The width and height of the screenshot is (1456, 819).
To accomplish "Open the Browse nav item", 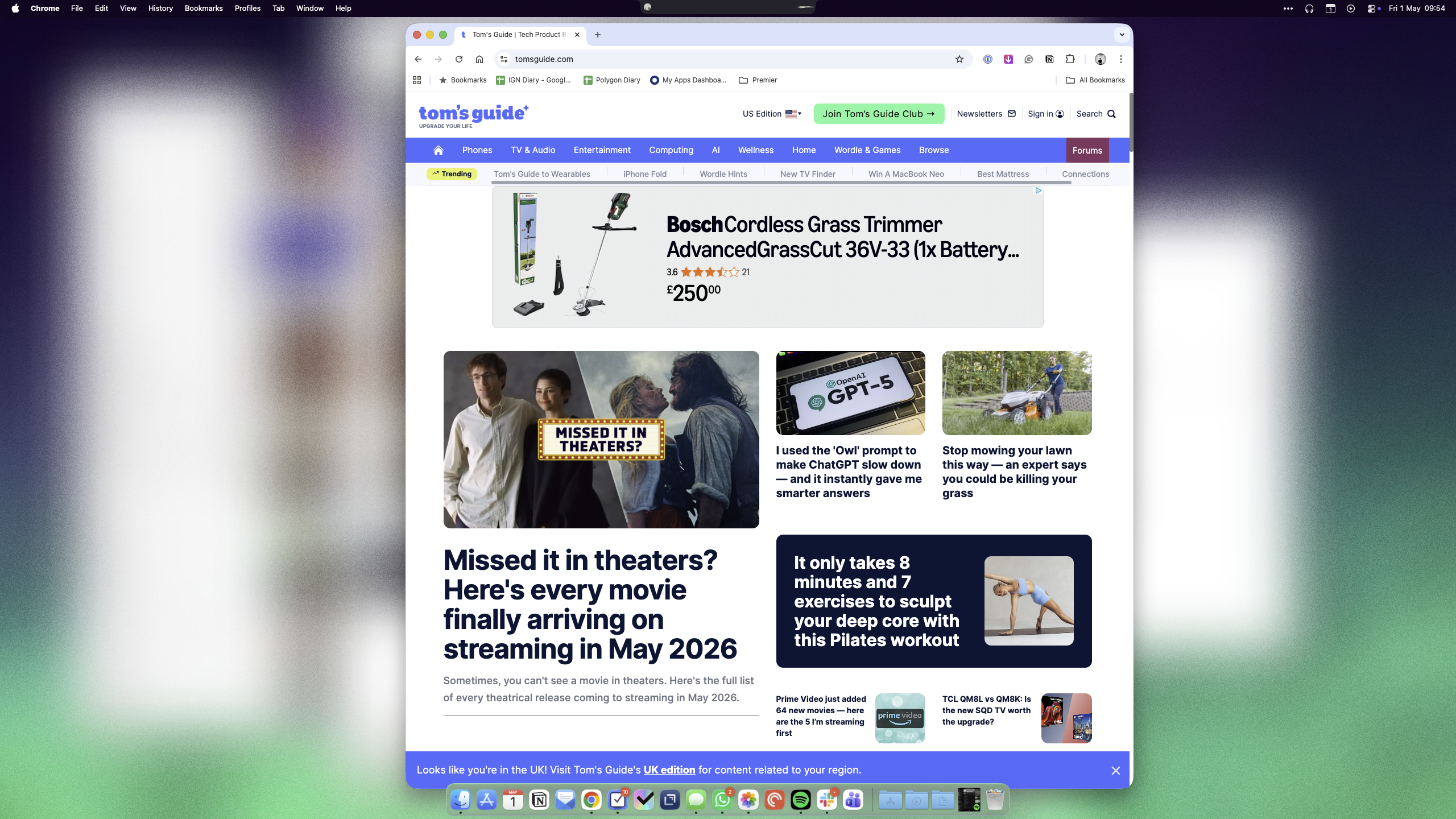I will pyautogui.click(x=934, y=150).
